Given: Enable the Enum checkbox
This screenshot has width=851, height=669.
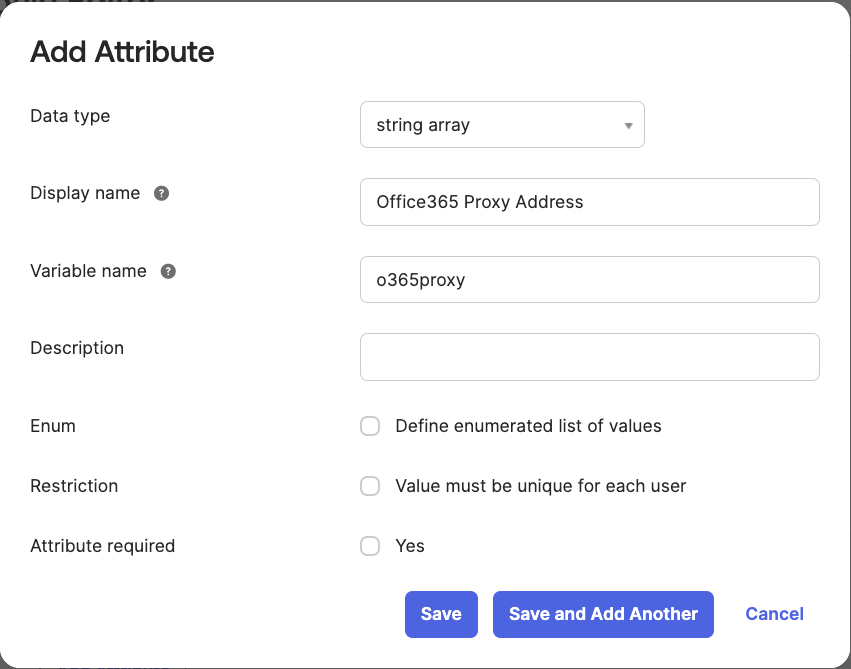Looking at the screenshot, I should [370, 426].
